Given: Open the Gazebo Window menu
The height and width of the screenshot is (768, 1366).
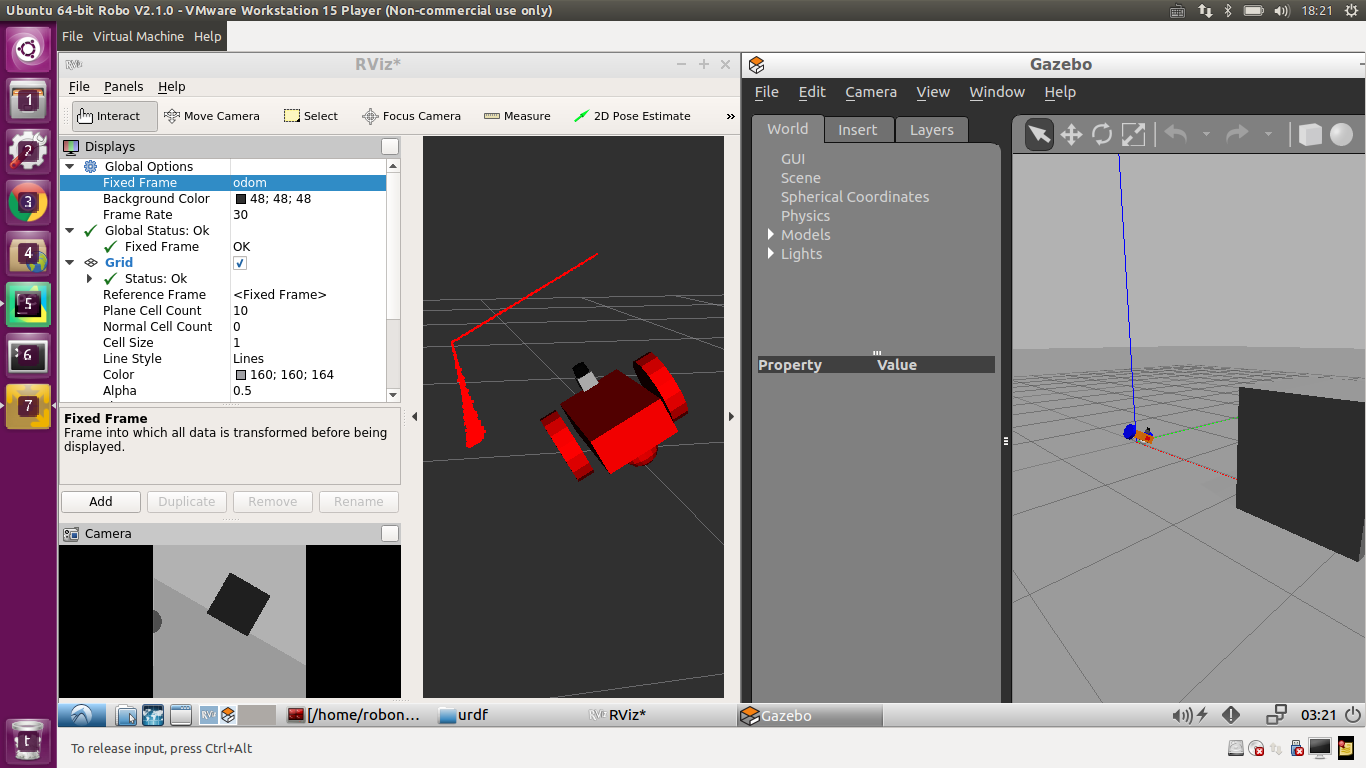Looking at the screenshot, I should pos(997,92).
